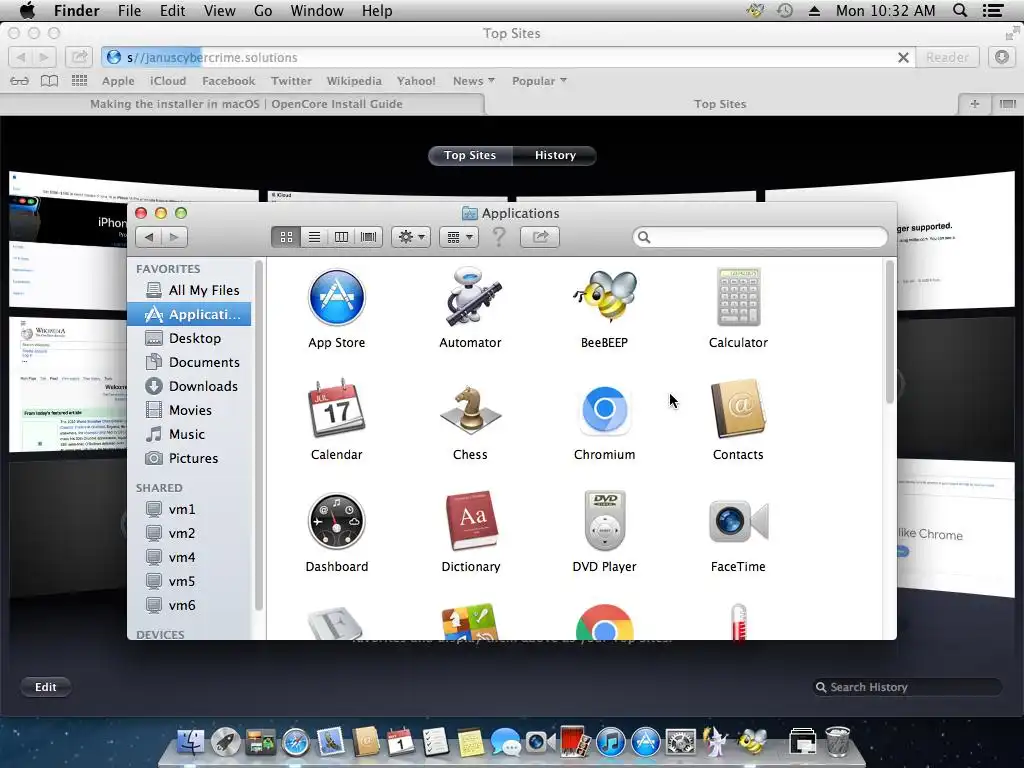Select the Top Sites tab in Safari
Screen dimensions: 1024x768
720,104
